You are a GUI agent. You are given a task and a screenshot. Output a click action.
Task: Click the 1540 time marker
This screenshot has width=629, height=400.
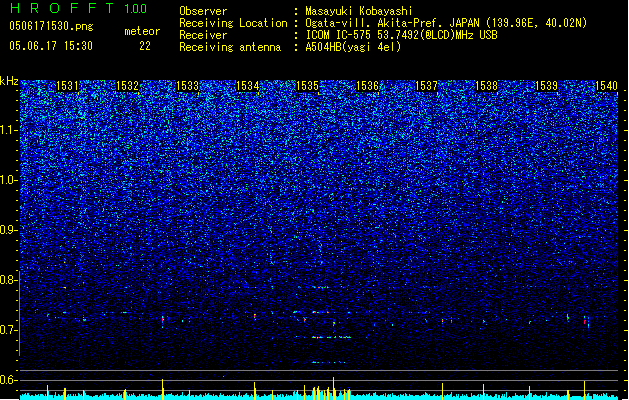pyautogui.click(x=606, y=86)
